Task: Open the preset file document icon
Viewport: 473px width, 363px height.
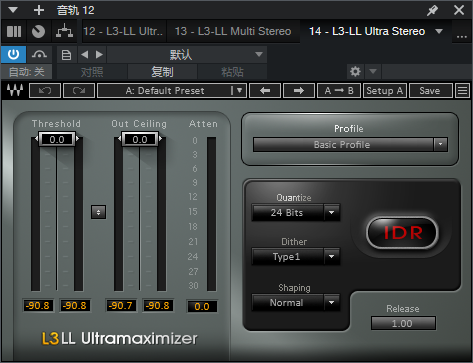Action: pyautogui.click(x=66, y=55)
